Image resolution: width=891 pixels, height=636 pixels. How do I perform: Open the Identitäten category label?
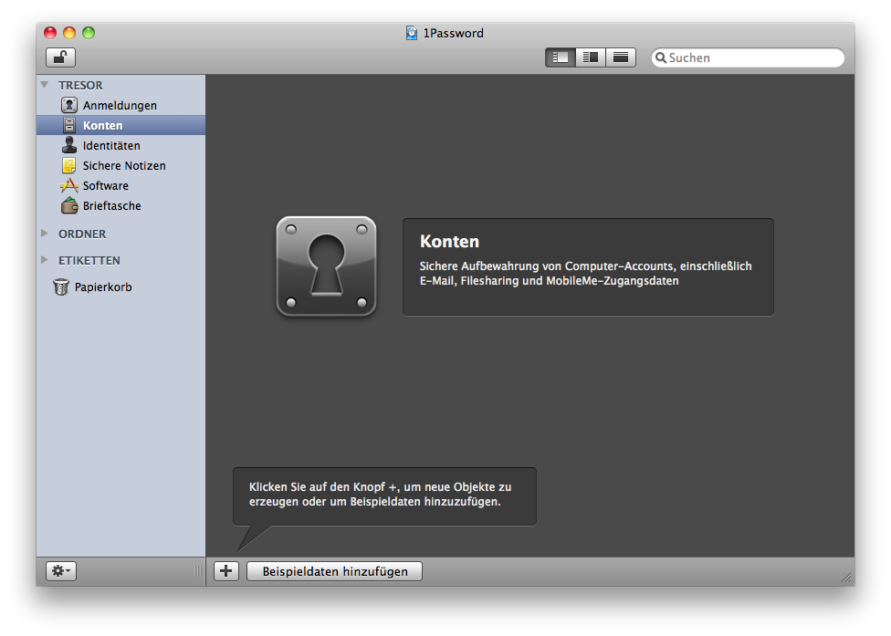(111, 146)
